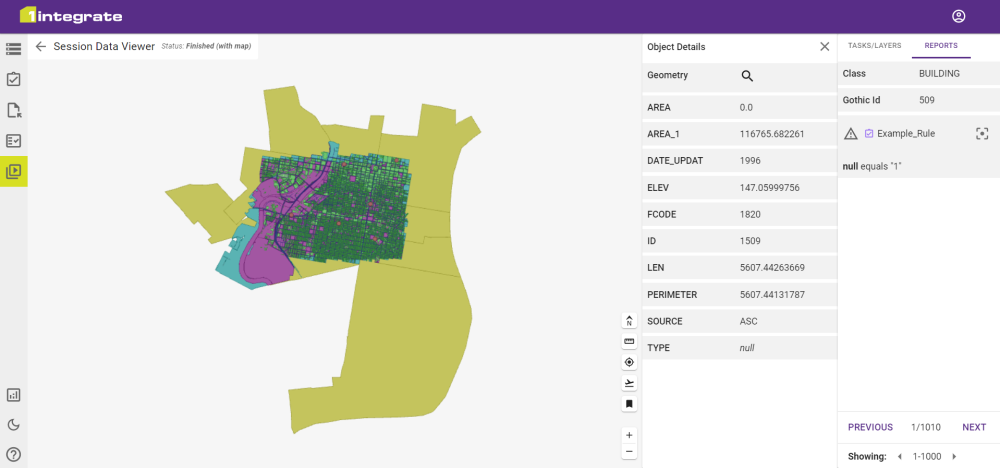Image resolution: width=1000 pixels, height=468 pixels.
Task: Switch to the TASKS/LAYERS tab
Action: pos(874,46)
